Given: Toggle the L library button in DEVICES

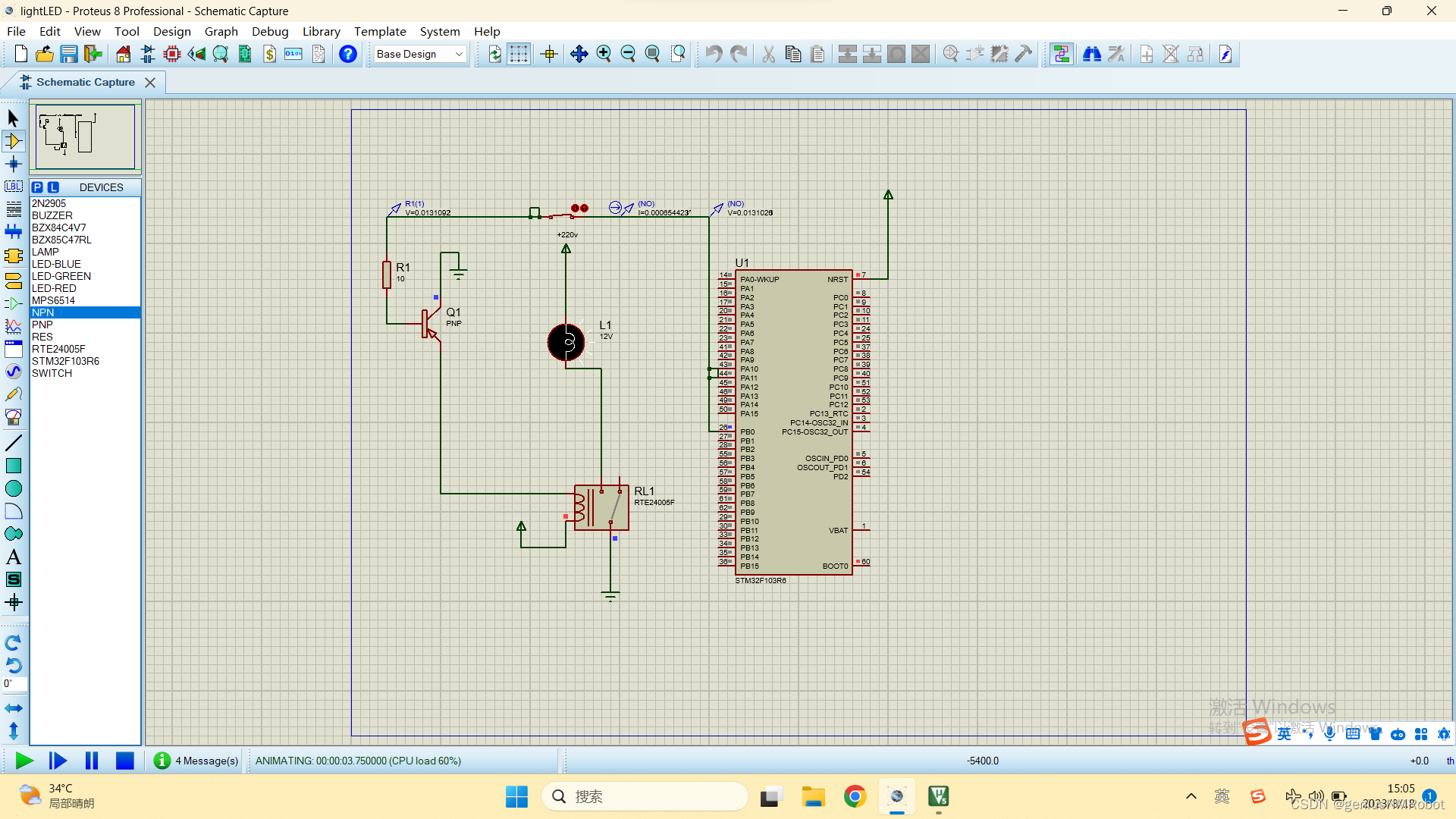Looking at the screenshot, I should pyautogui.click(x=53, y=187).
